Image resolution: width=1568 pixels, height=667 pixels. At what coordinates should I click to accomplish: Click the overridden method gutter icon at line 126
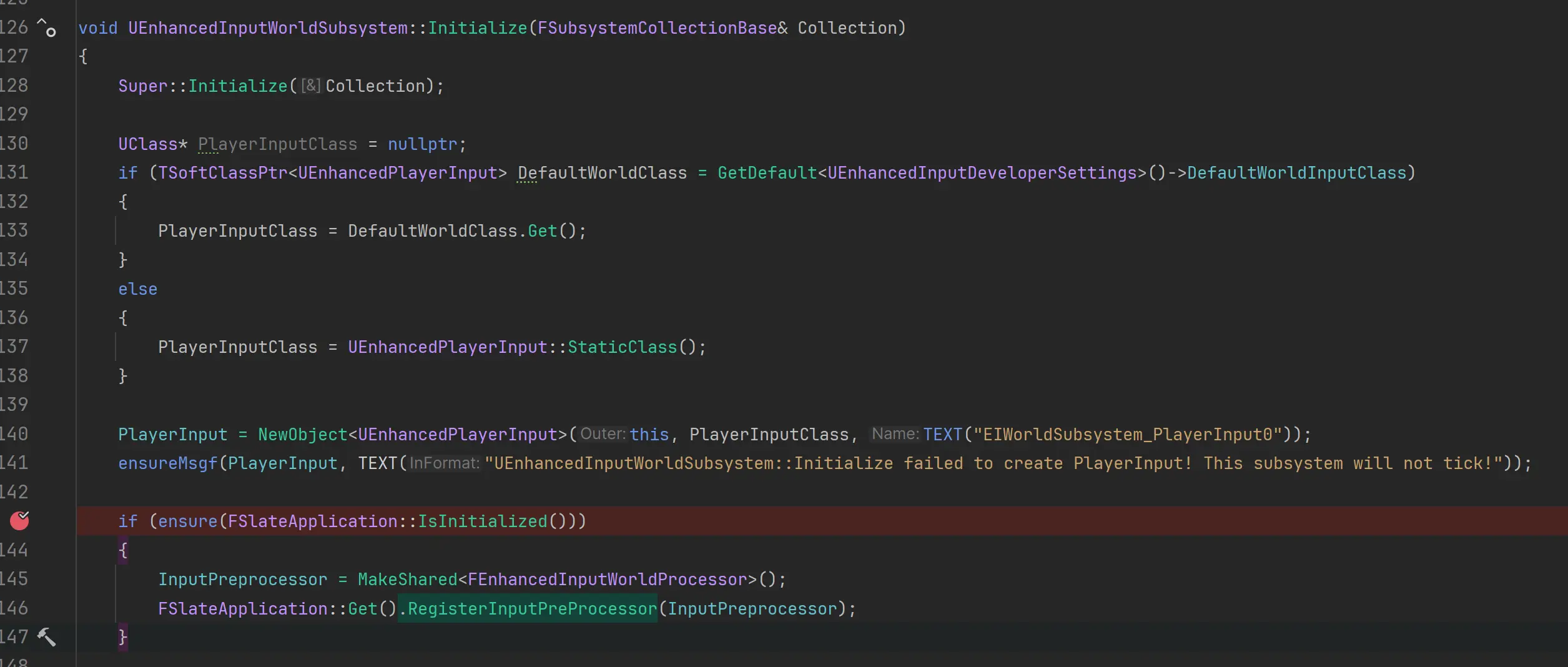click(46, 28)
